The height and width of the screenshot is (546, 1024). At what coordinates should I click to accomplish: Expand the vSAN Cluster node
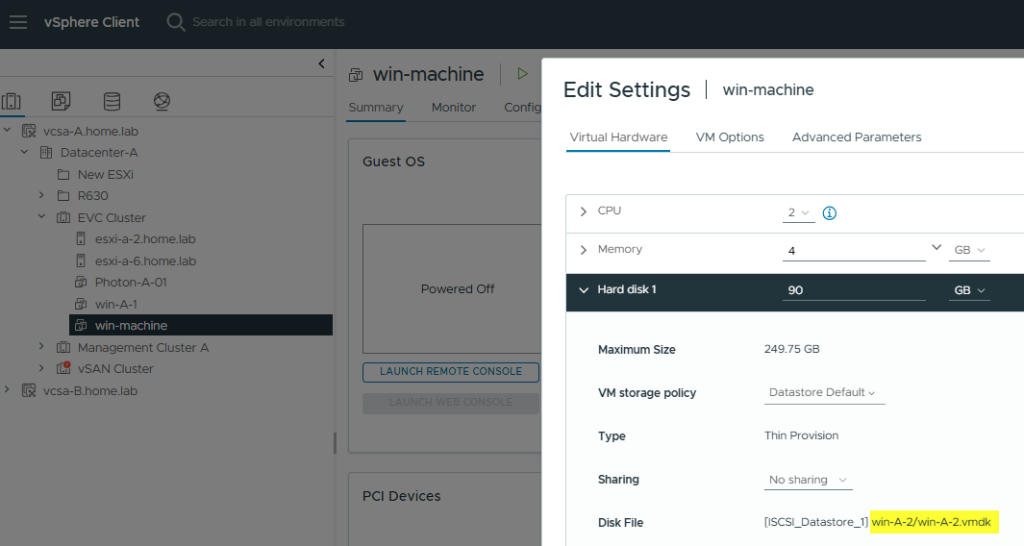42,368
